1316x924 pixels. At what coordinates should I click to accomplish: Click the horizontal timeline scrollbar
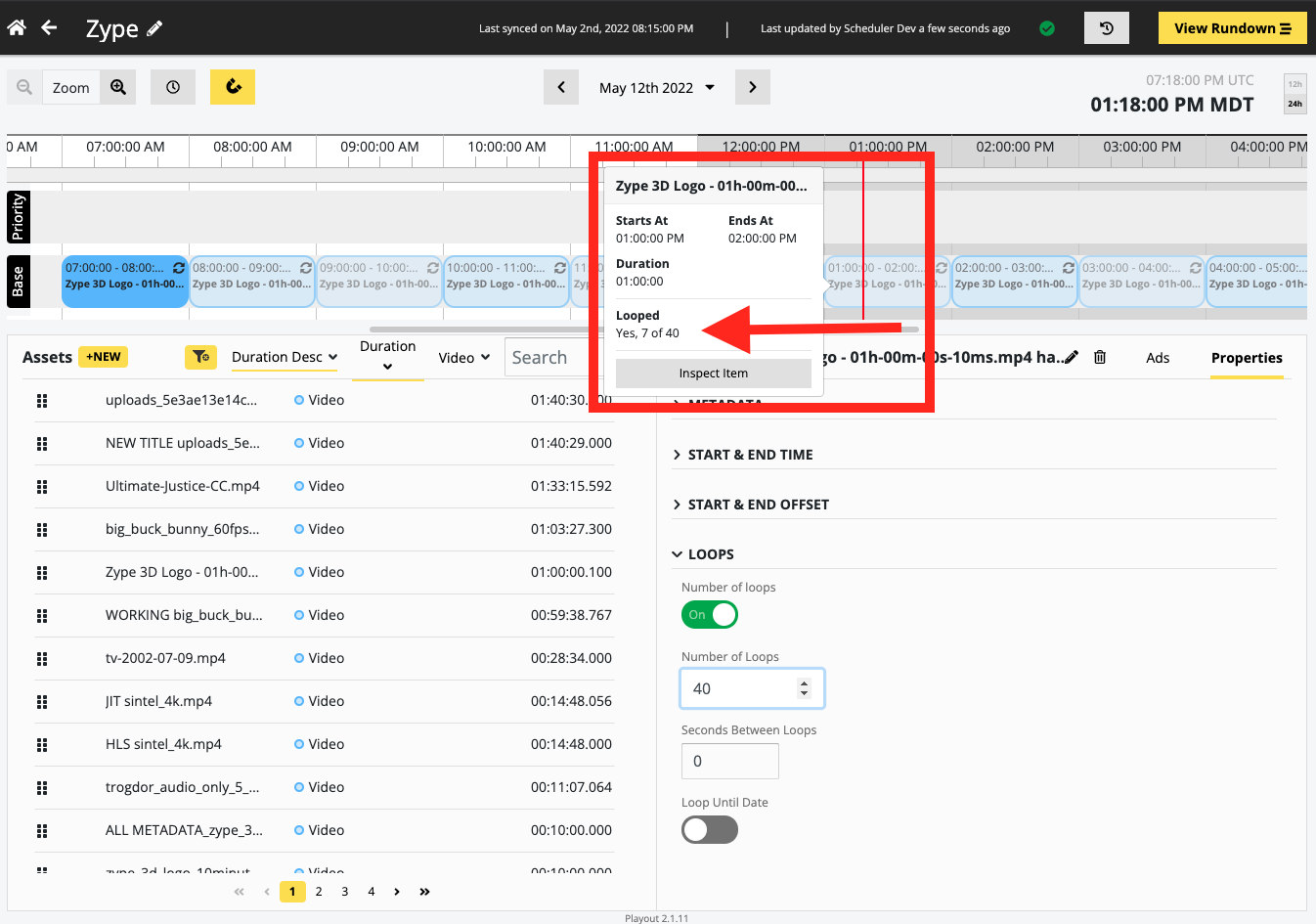pyautogui.click(x=643, y=330)
